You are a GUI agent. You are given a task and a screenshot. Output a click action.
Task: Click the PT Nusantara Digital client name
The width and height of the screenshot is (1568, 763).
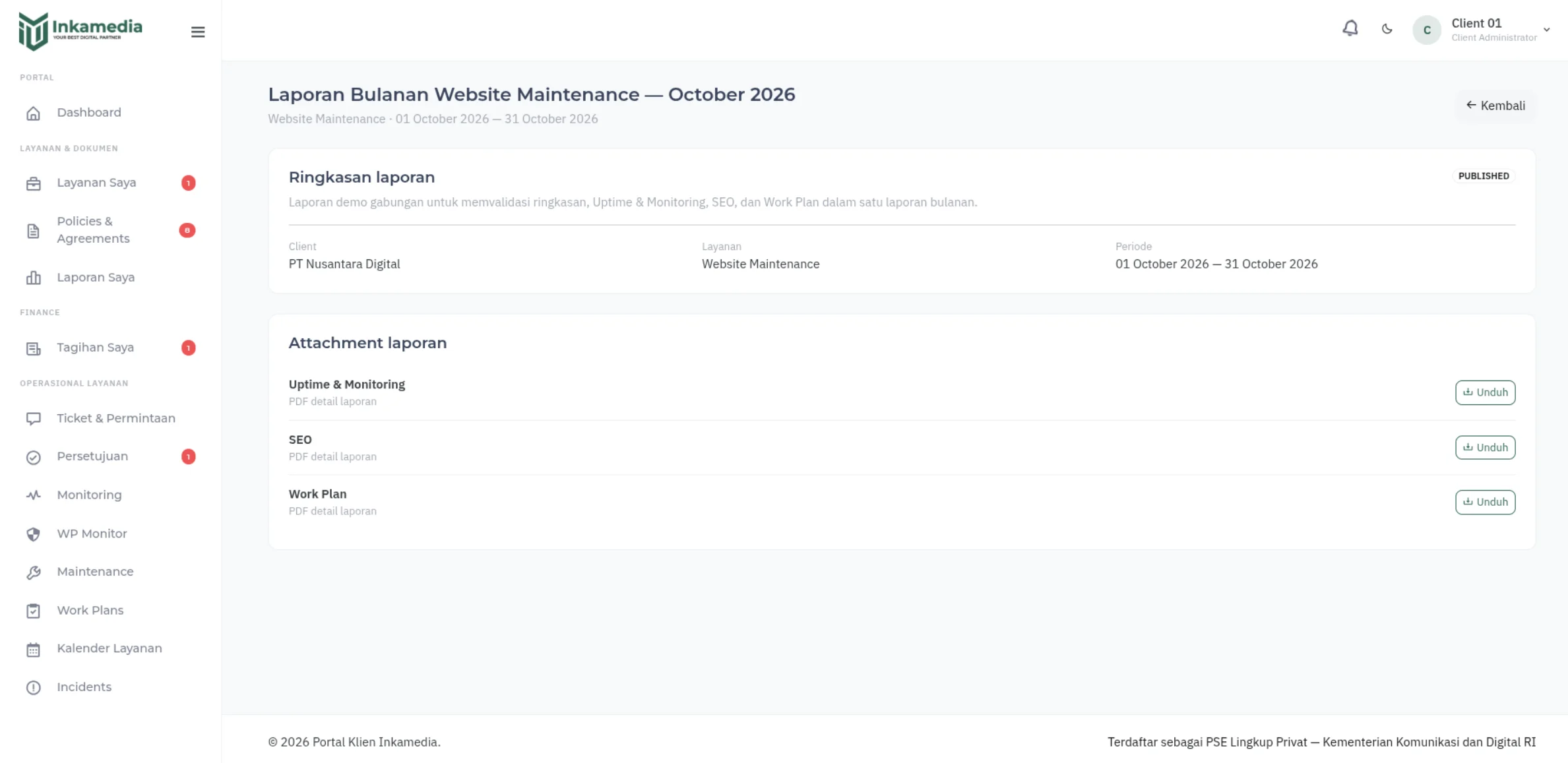pos(344,264)
